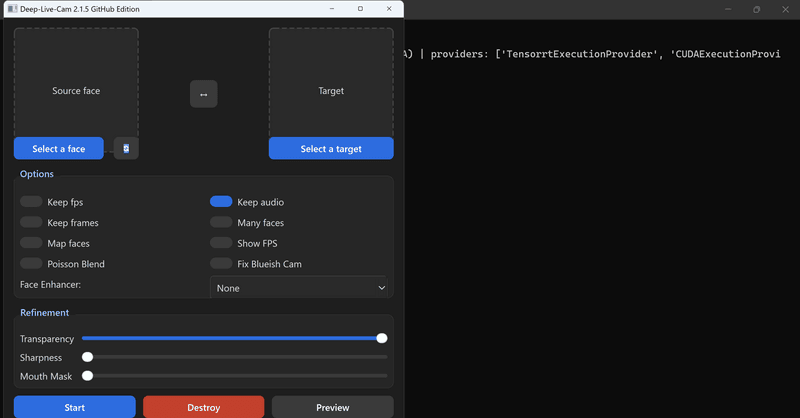
Task: Disable the Keep audio switch
Action: 221,202
